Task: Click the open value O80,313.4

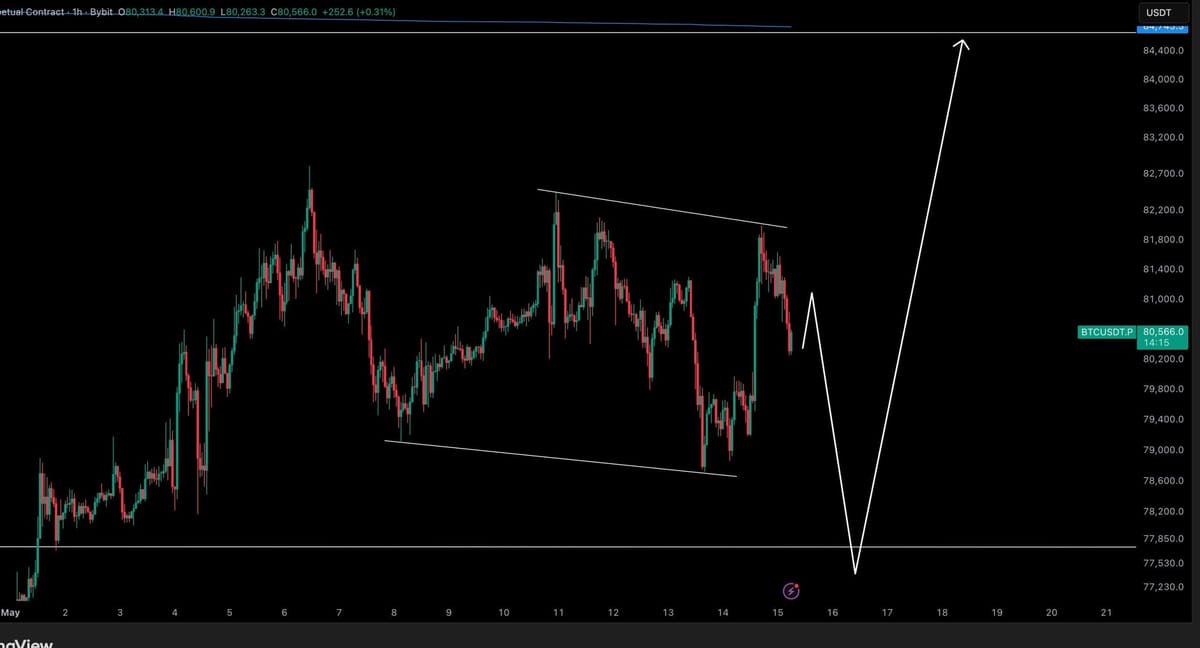Action: [141, 12]
